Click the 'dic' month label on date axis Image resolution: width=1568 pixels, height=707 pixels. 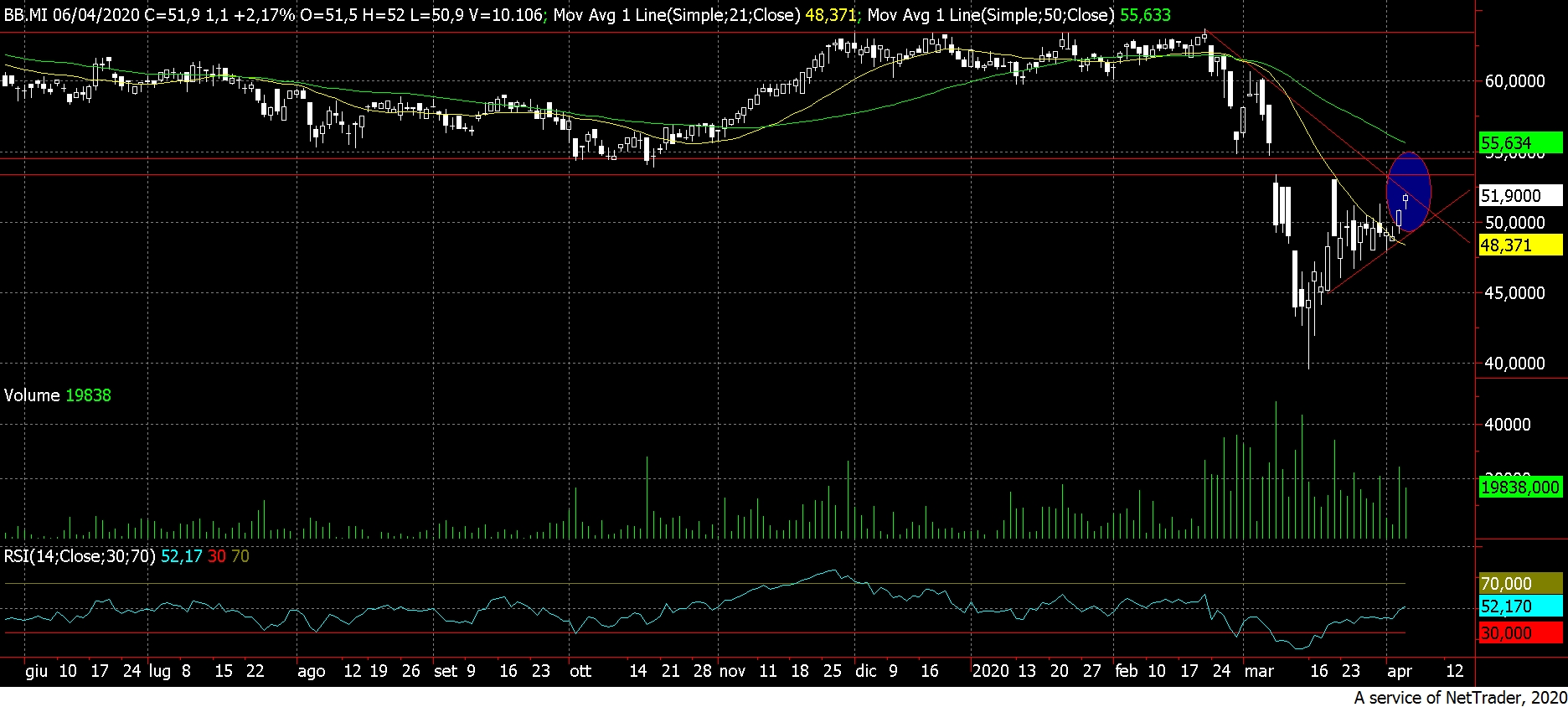pyautogui.click(x=866, y=671)
